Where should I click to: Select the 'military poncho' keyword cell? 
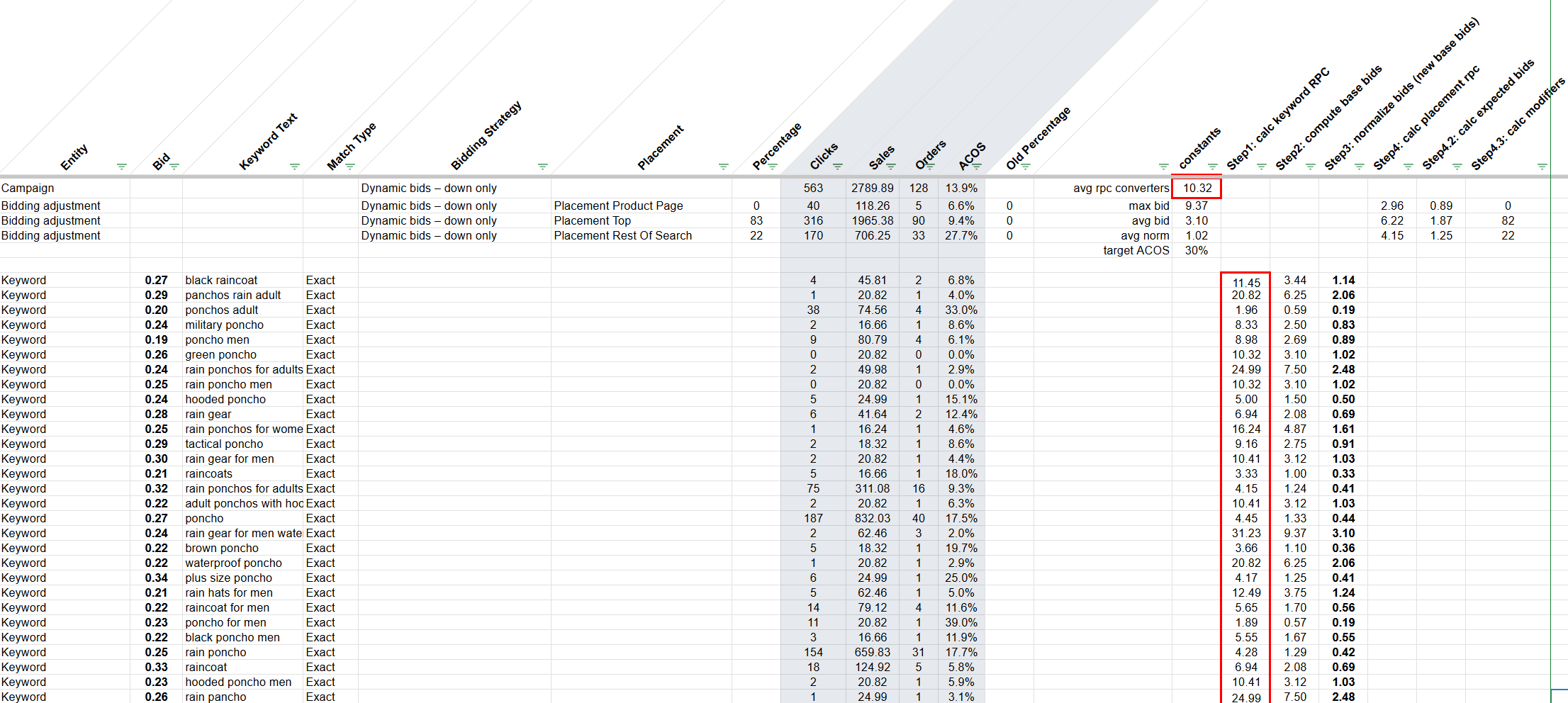click(x=243, y=325)
